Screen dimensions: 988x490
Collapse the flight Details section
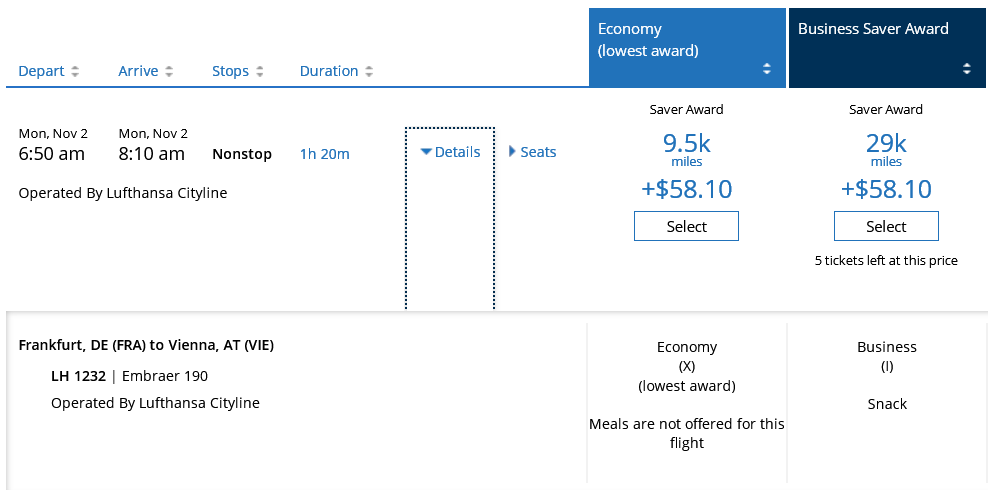tap(450, 152)
